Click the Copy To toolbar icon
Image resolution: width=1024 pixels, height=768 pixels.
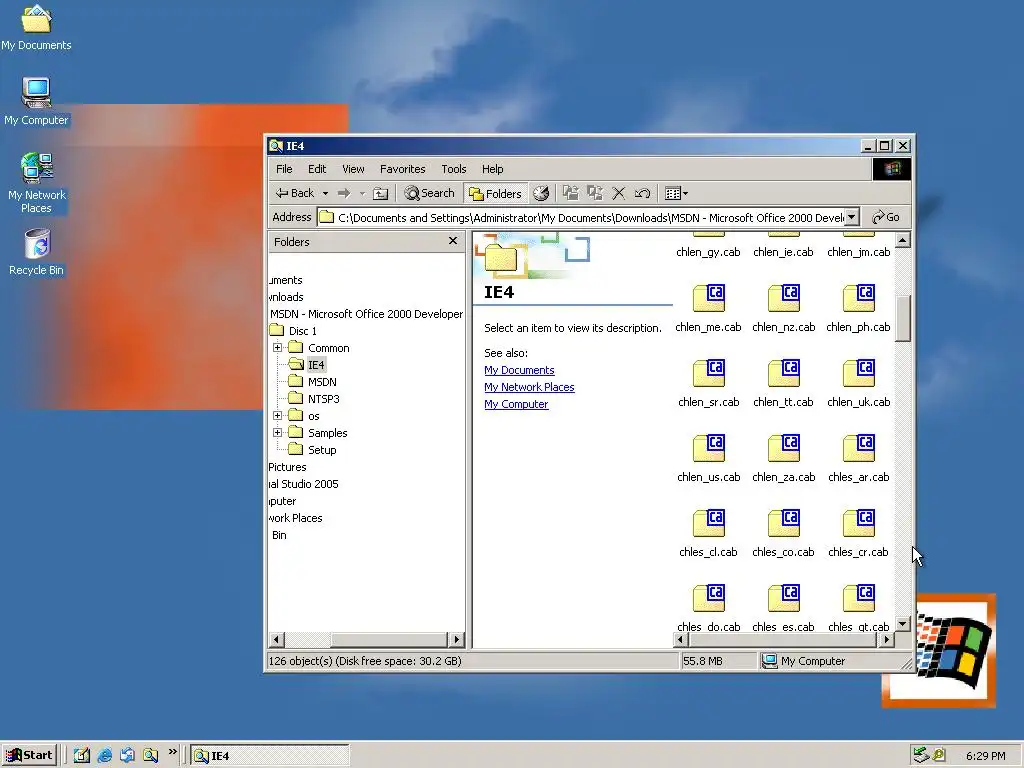click(x=595, y=193)
